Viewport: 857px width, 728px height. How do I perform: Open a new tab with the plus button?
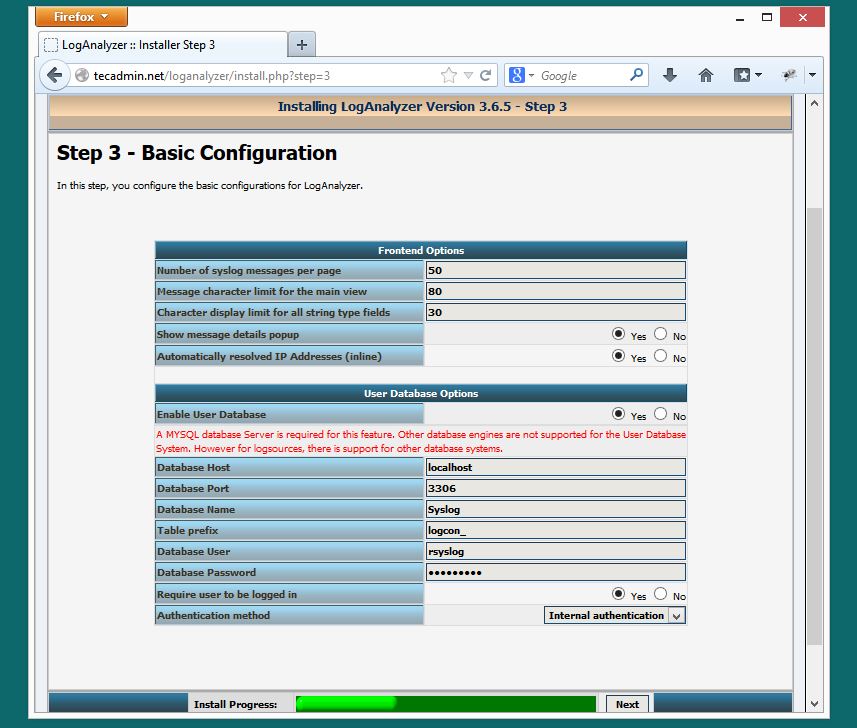(302, 45)
